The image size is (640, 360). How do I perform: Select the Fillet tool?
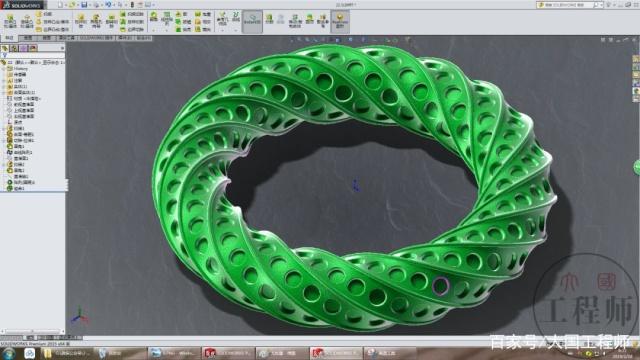153,17
